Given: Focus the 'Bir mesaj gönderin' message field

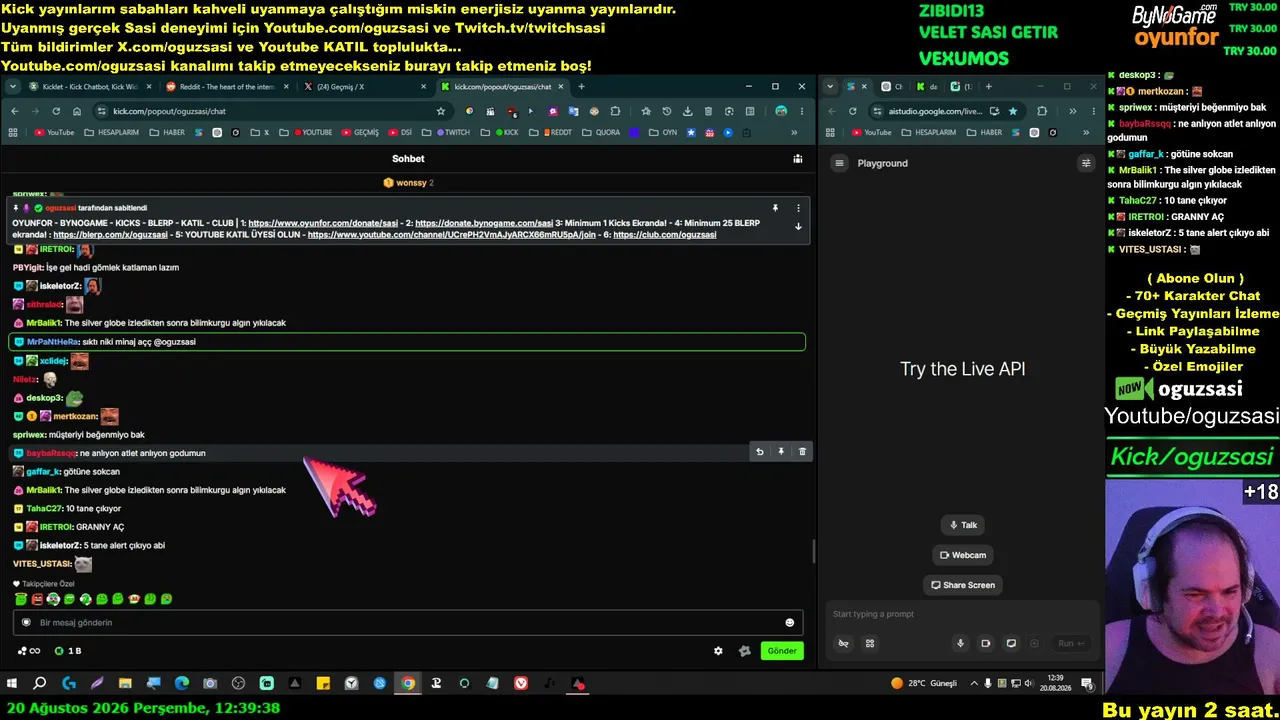Looking at the screenshot, I should [408, 623].
